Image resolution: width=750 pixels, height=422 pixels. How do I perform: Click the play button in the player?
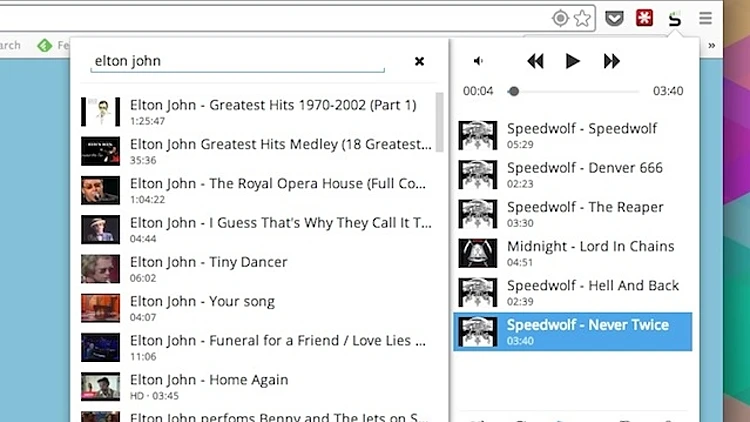[x=572, y=61]
